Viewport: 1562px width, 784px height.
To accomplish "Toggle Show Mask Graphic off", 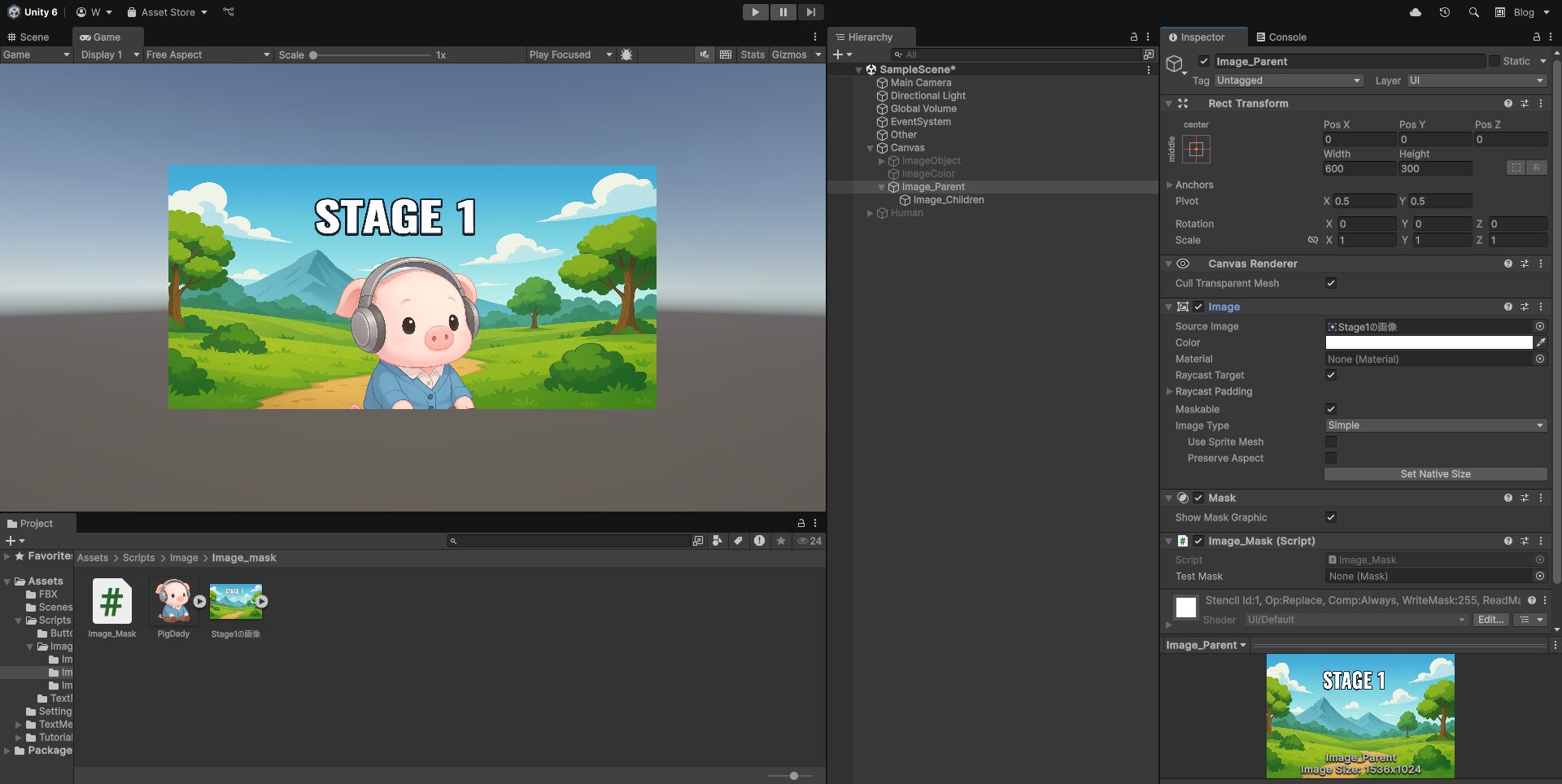I will (1330, 517).
